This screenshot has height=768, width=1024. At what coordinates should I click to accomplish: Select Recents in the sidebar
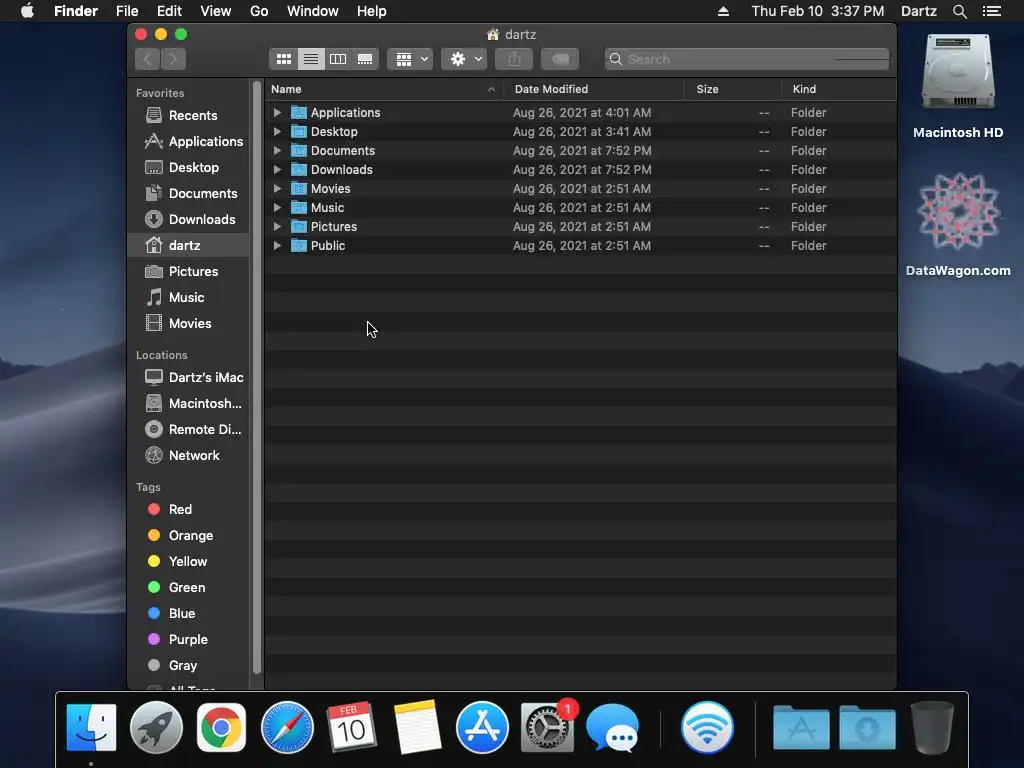(x=189, y=116)
